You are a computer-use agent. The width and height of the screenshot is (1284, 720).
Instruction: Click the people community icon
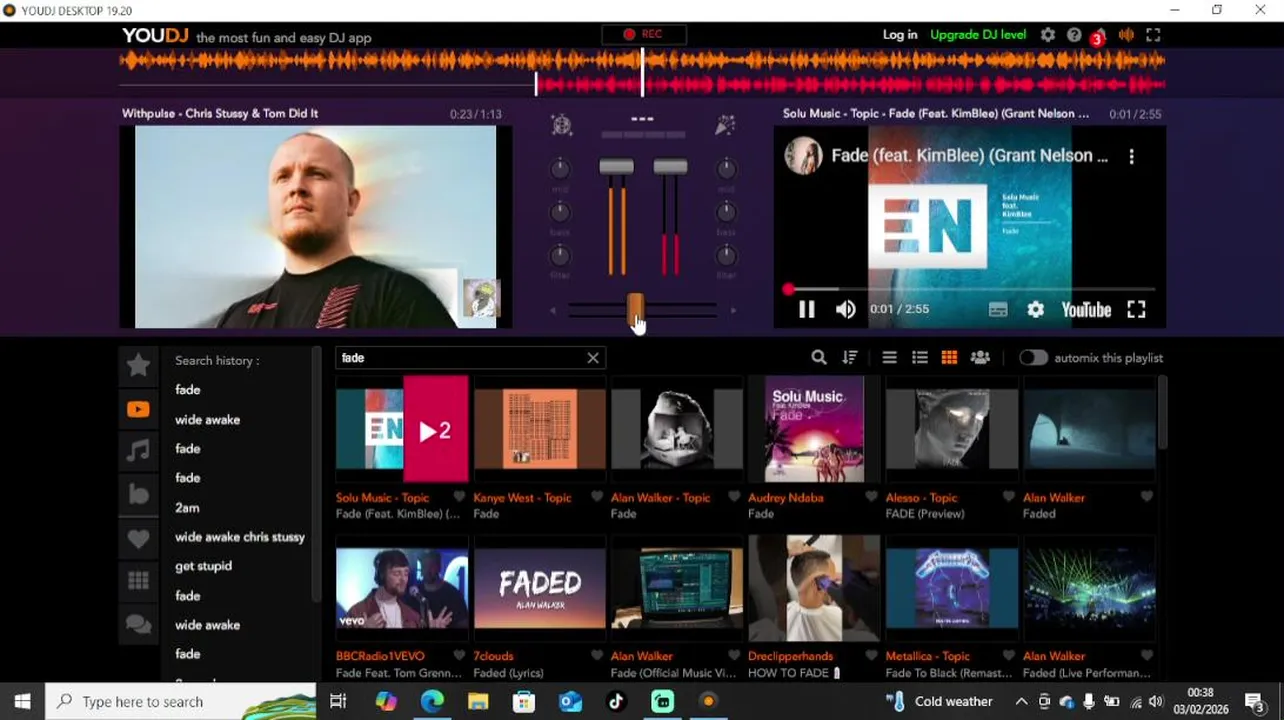point(980,358)
